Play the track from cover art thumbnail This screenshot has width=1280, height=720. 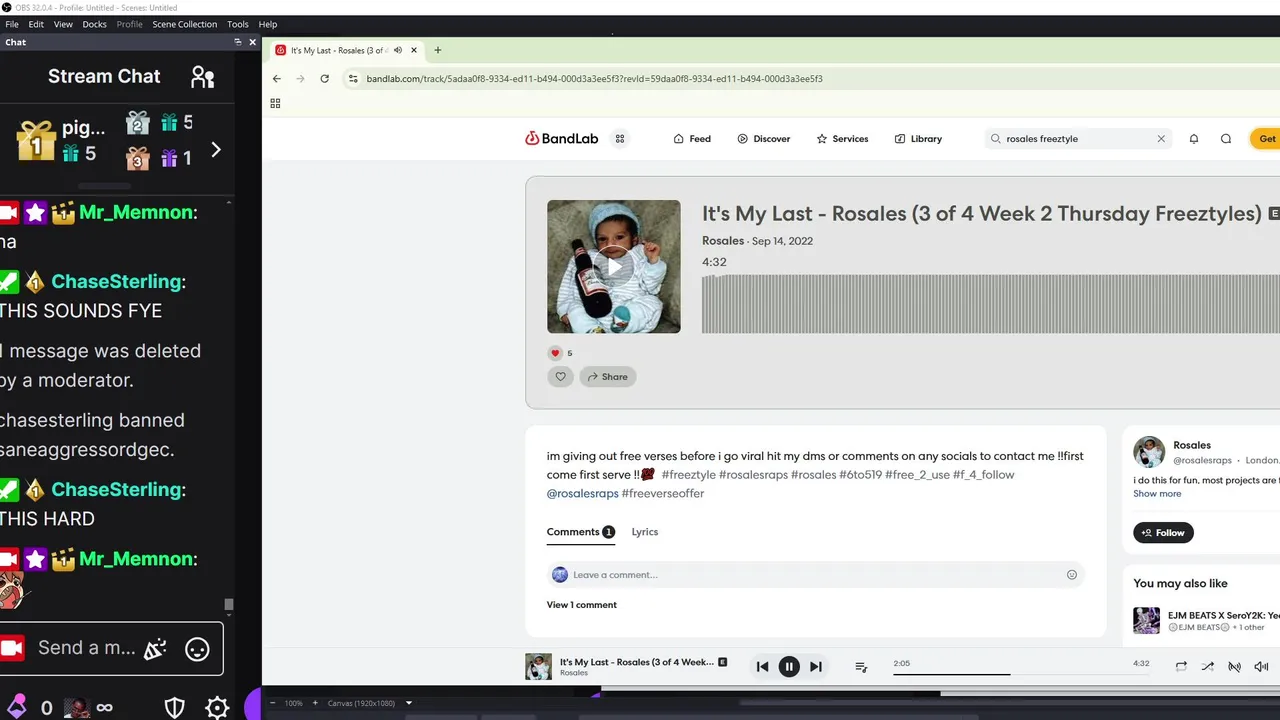(x=614, y=267)
